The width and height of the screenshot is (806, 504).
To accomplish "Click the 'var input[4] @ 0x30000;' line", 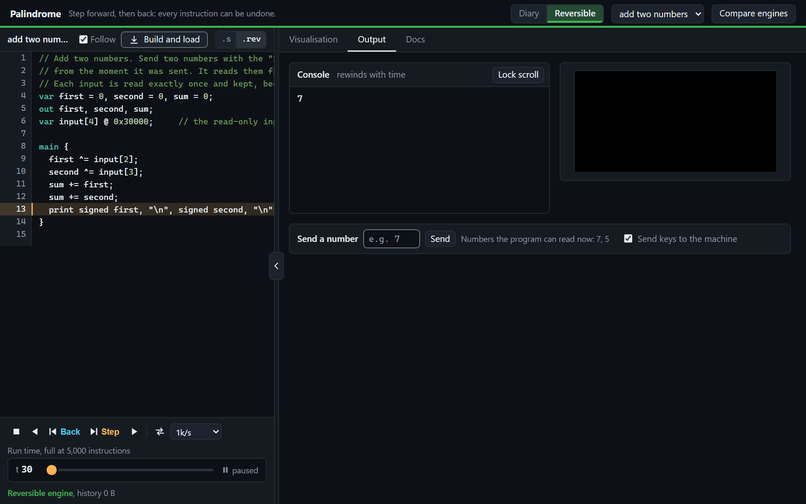I will 96,121.
